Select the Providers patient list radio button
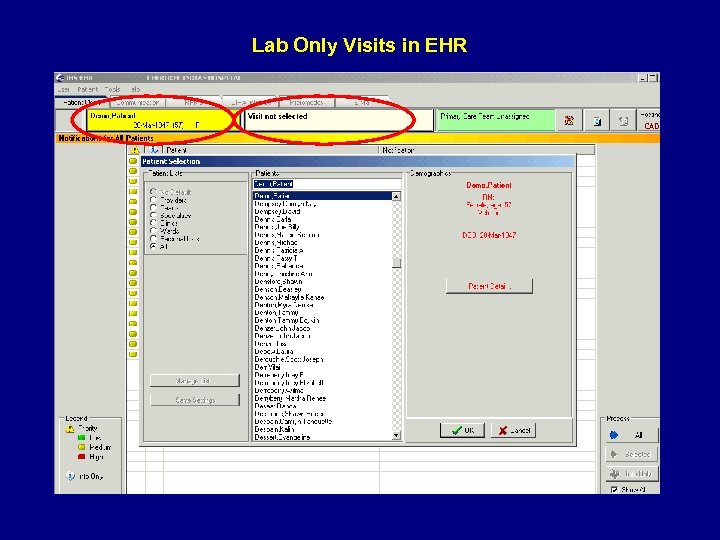 click(153, 200)
